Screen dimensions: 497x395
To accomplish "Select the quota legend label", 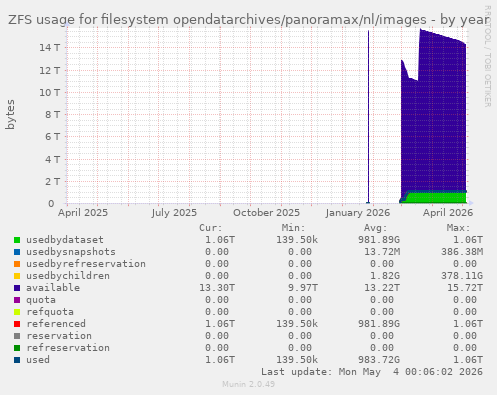I will 41,300.
